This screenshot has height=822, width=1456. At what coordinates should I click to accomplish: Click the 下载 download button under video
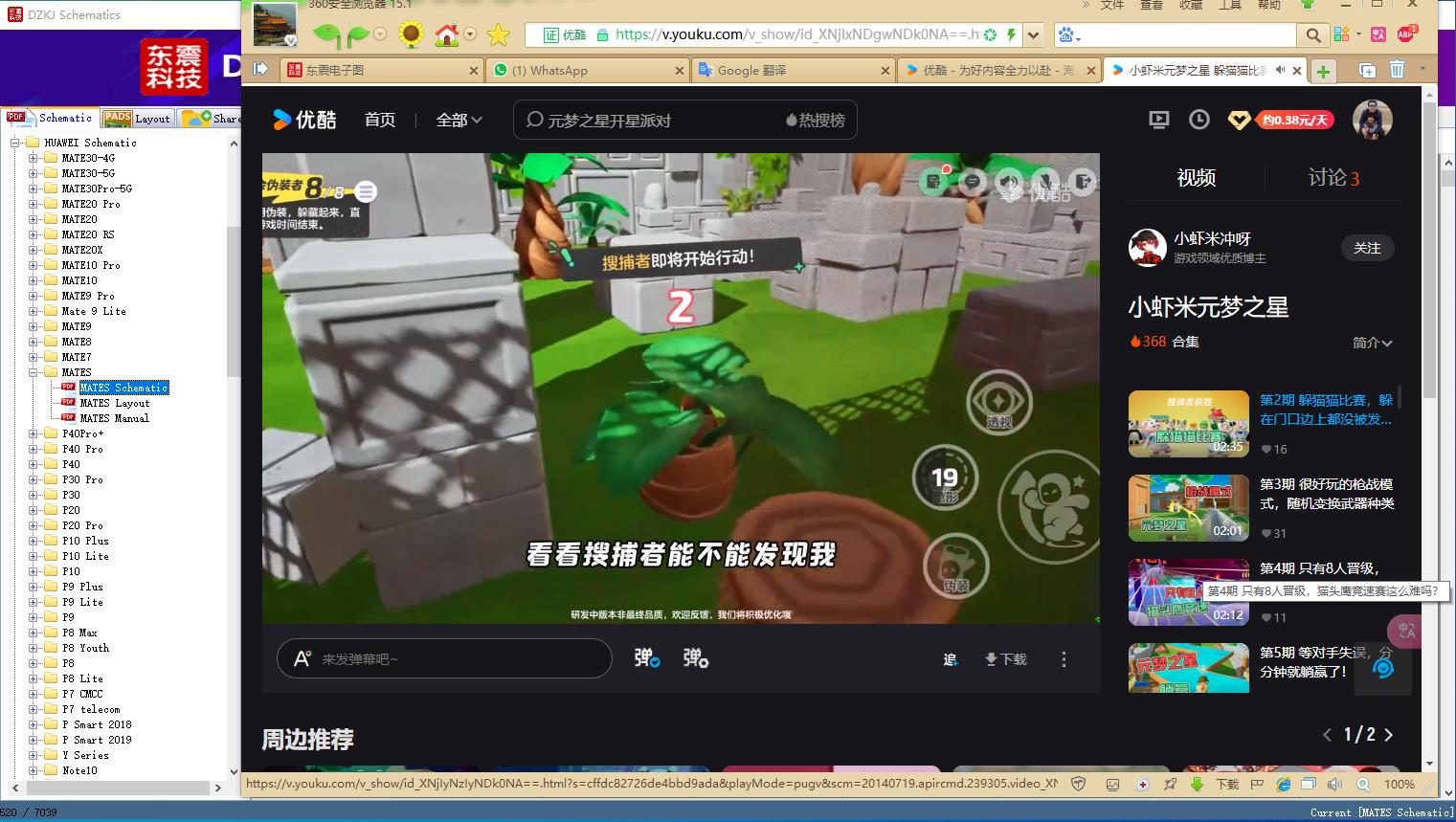click(x=1005, y=659)
